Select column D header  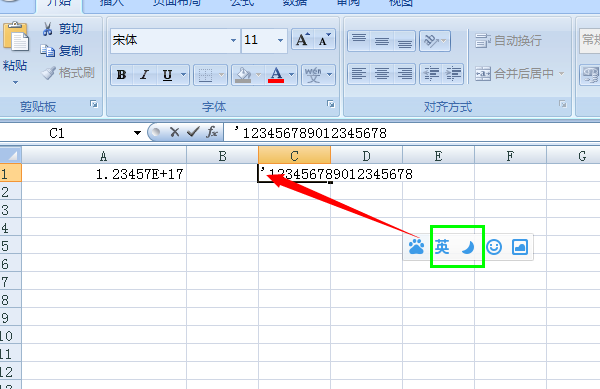pyautogui.click(x=366, y=156)
